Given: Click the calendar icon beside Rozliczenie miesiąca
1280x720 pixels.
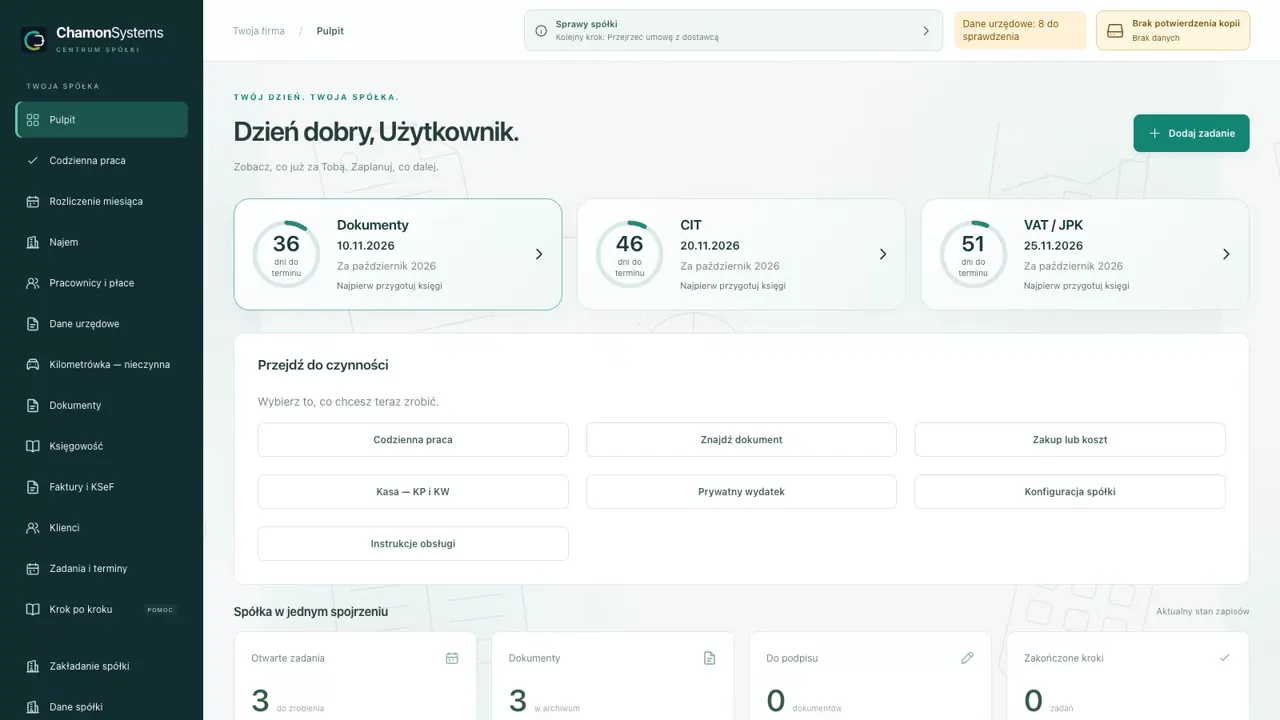Looking at the screenshot, I should pos(33,202).
